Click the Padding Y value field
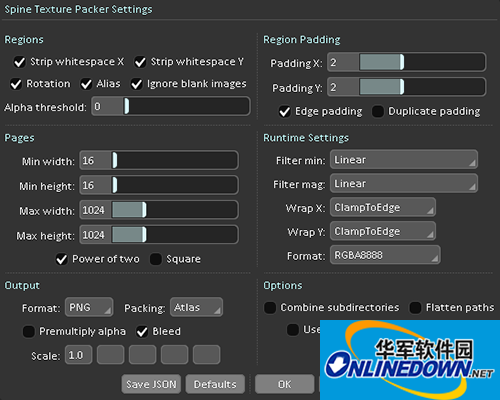 click(x=343, y=87)
